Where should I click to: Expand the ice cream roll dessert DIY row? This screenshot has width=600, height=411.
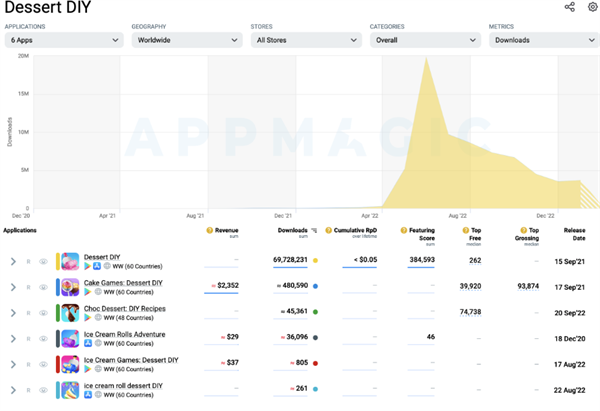click(13, 390)
